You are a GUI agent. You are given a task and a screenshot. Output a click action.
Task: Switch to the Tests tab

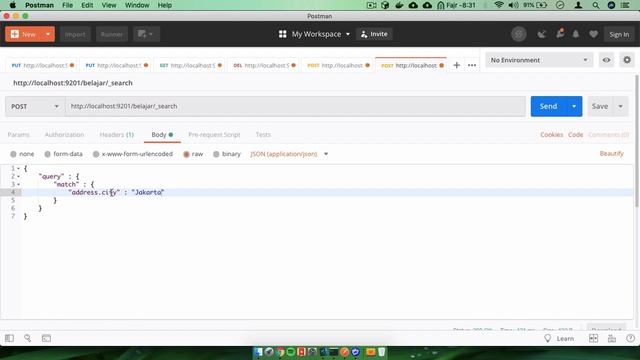coord(263,135)
